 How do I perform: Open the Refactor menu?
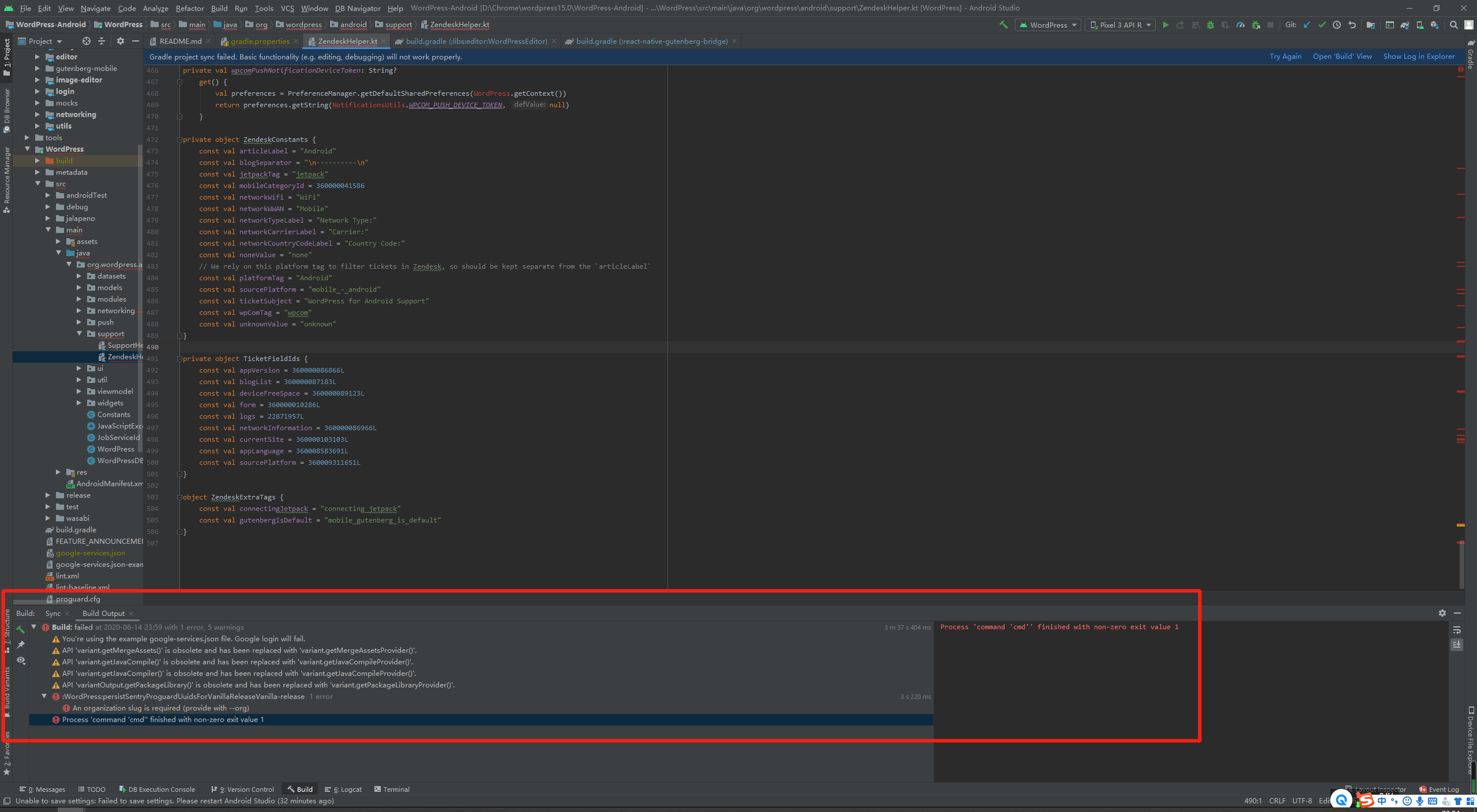pos(190,8)
